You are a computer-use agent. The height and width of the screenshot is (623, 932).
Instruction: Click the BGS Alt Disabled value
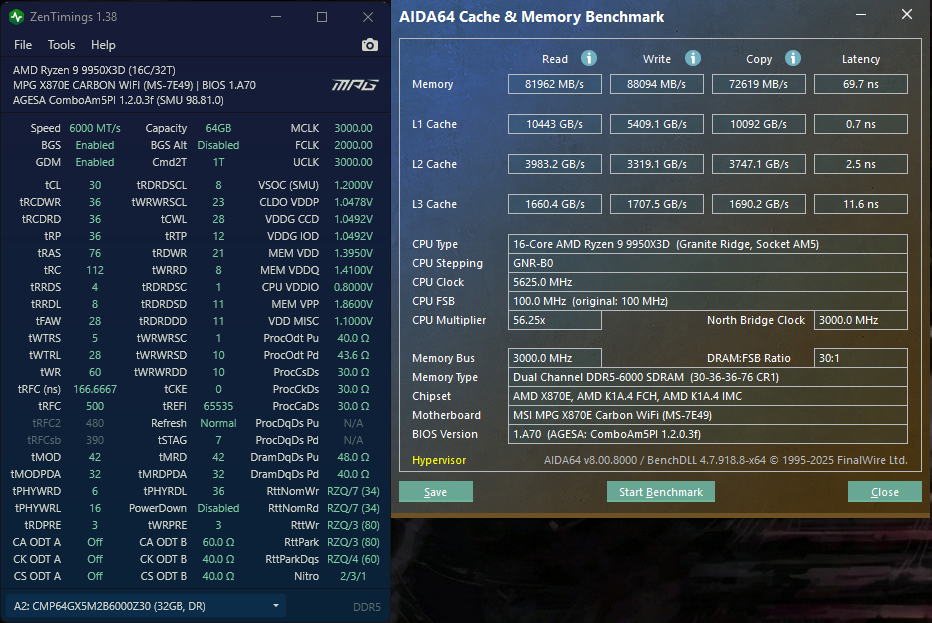[x=218, y=145]
